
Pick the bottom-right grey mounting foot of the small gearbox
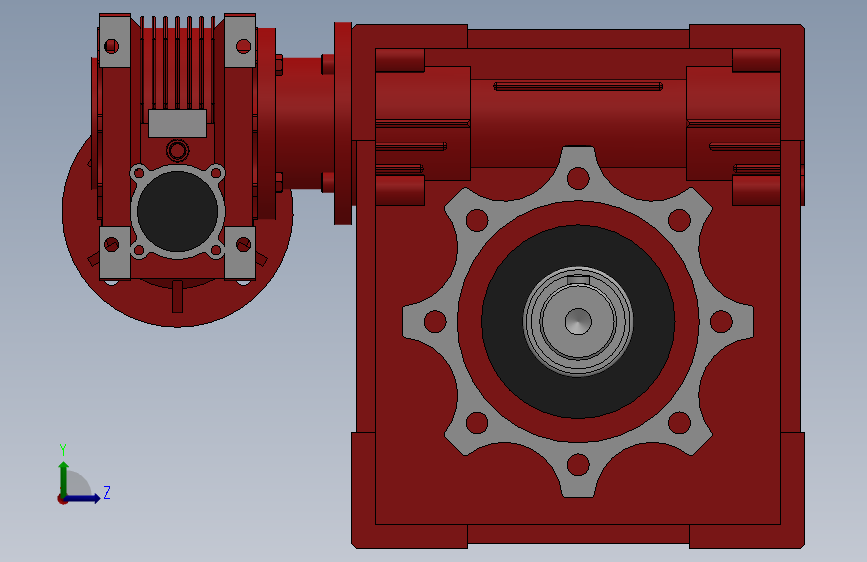[x=240, y=253]
